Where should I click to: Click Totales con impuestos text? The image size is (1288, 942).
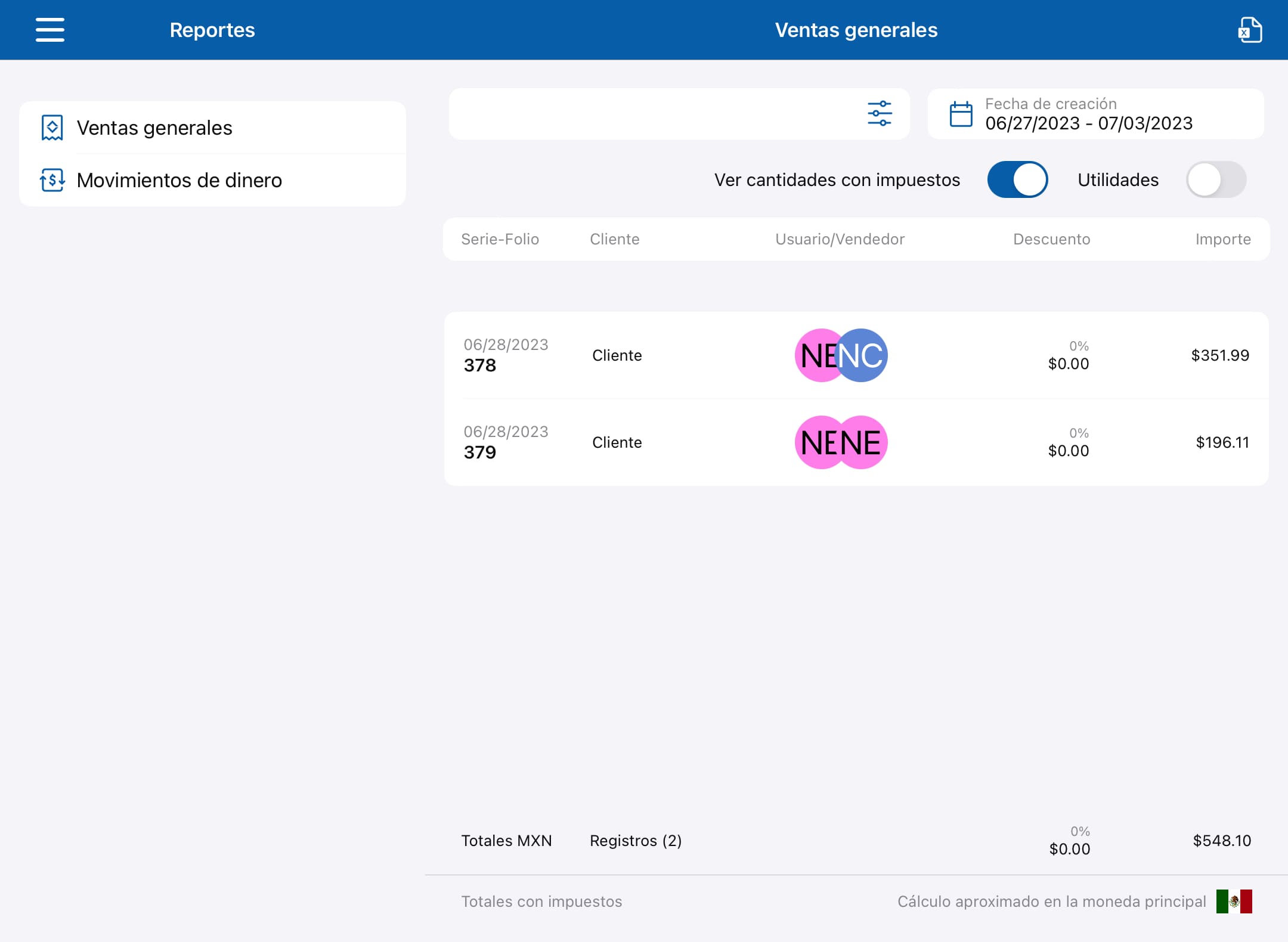coord(541,901)
